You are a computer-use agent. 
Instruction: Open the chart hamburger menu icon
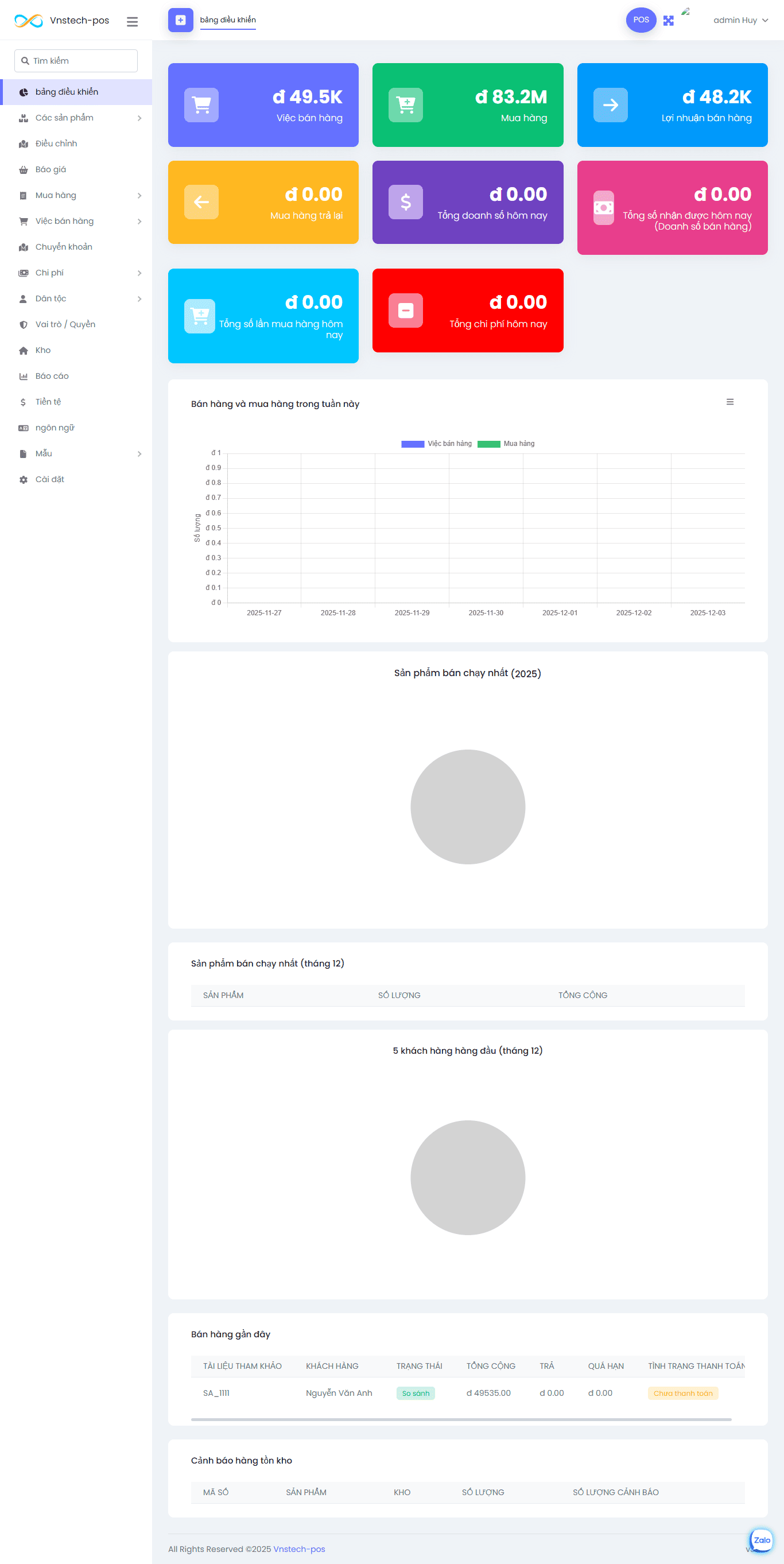click(729, 402)
